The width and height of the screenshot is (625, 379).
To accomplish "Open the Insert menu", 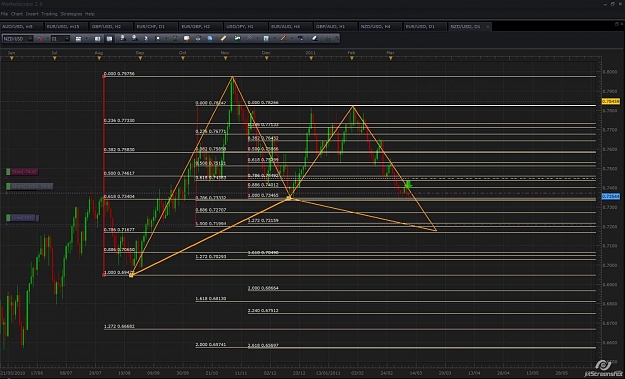I will [x=32, y=14].
